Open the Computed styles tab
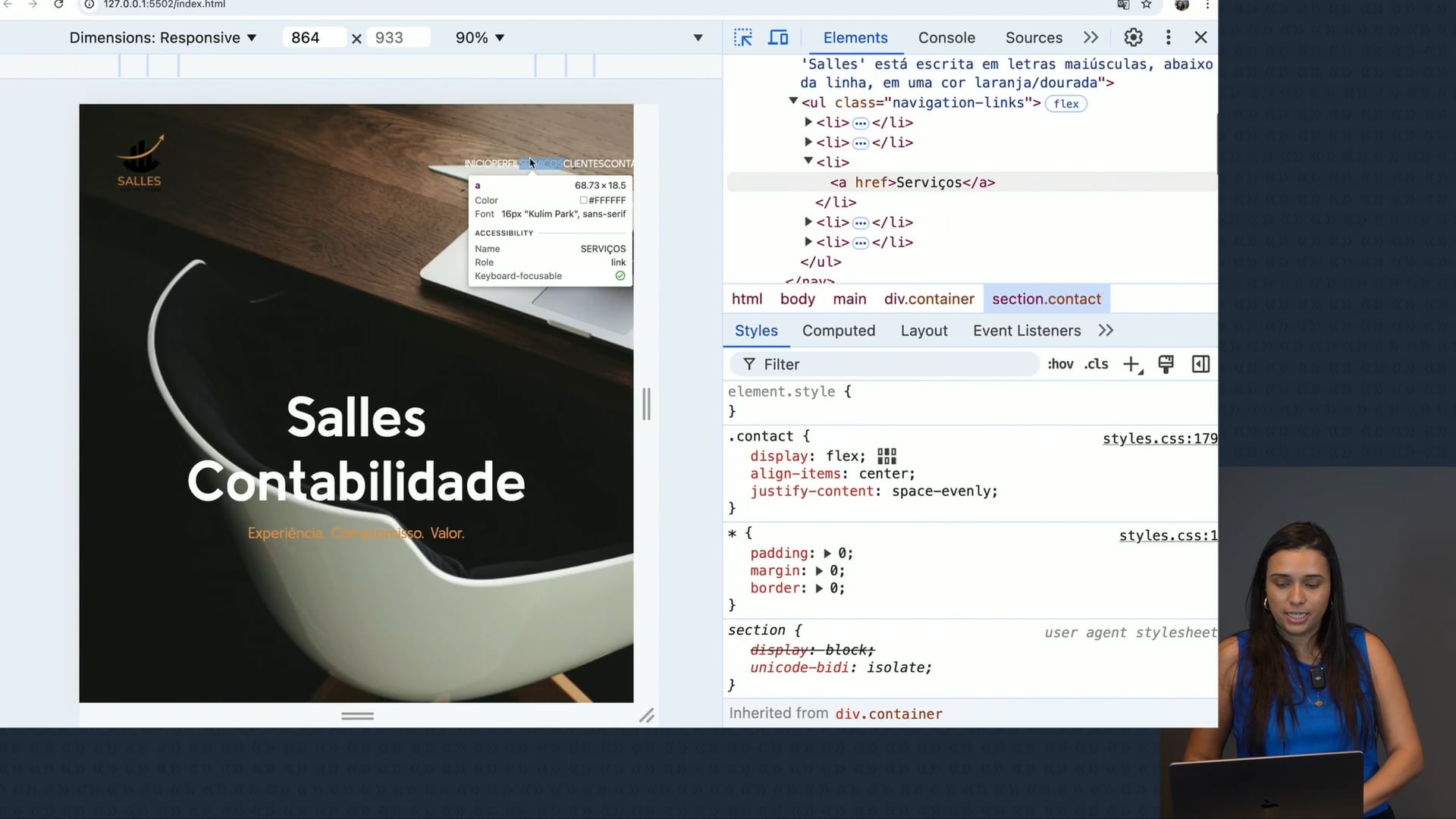The image size is (1456, 819). [838, 331]
